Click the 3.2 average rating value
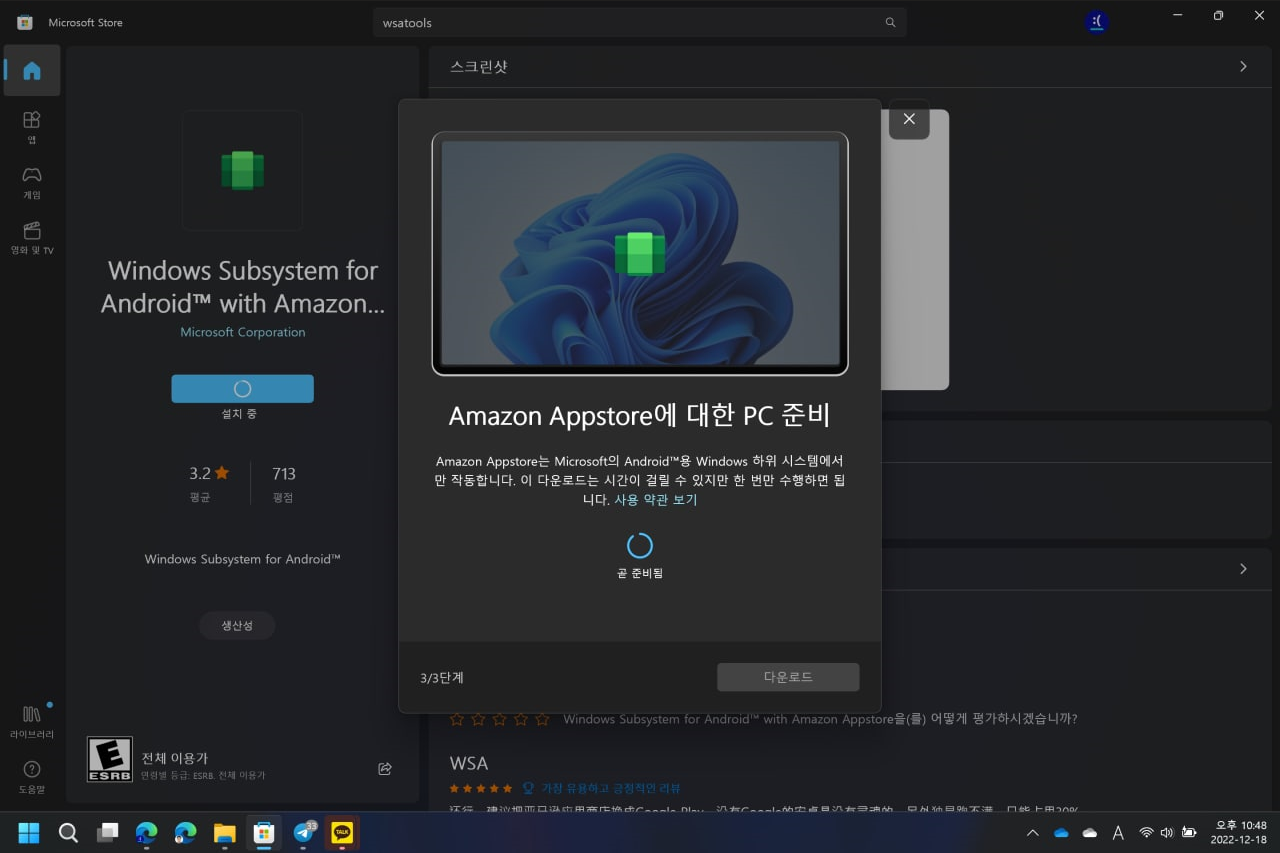Screen dimensions: 1280x853 coord(209,473)
